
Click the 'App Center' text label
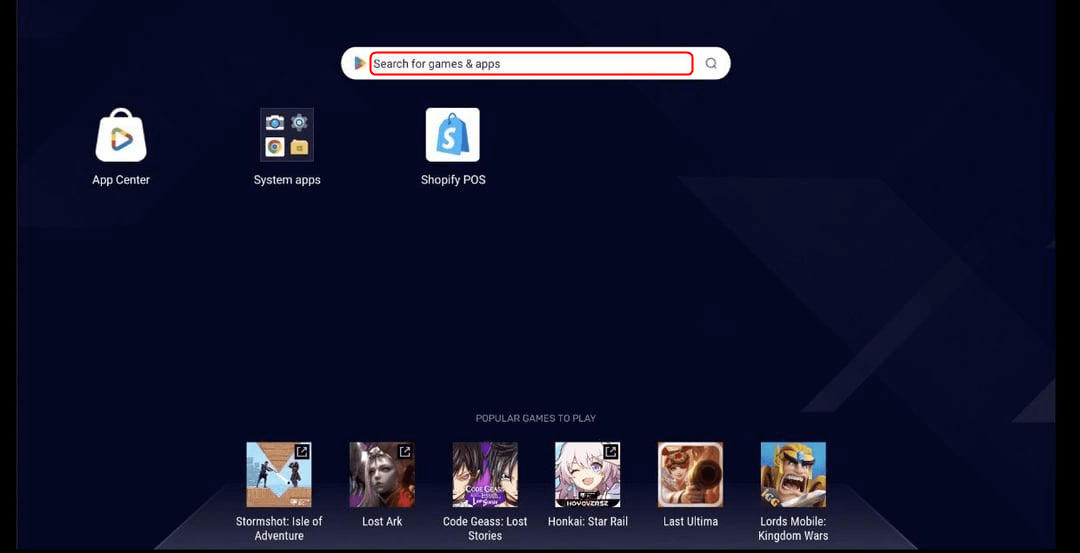(121, 180)
